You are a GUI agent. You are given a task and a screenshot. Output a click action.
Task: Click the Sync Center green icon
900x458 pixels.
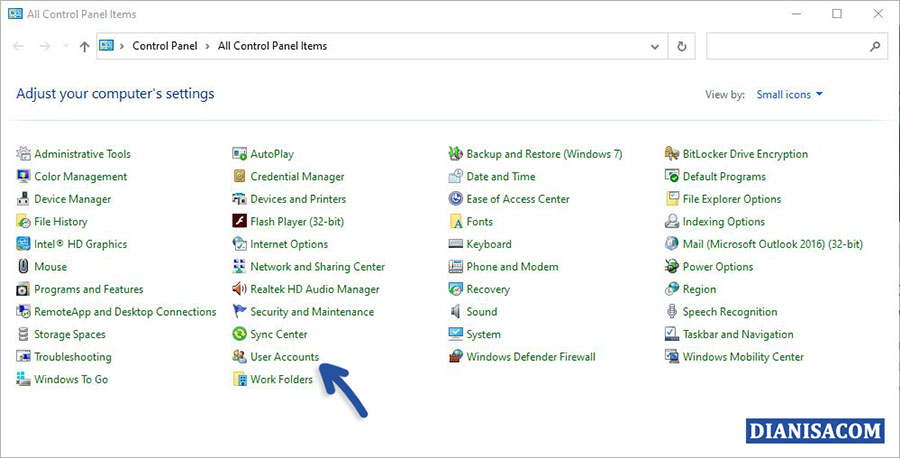tap(239, 334)
